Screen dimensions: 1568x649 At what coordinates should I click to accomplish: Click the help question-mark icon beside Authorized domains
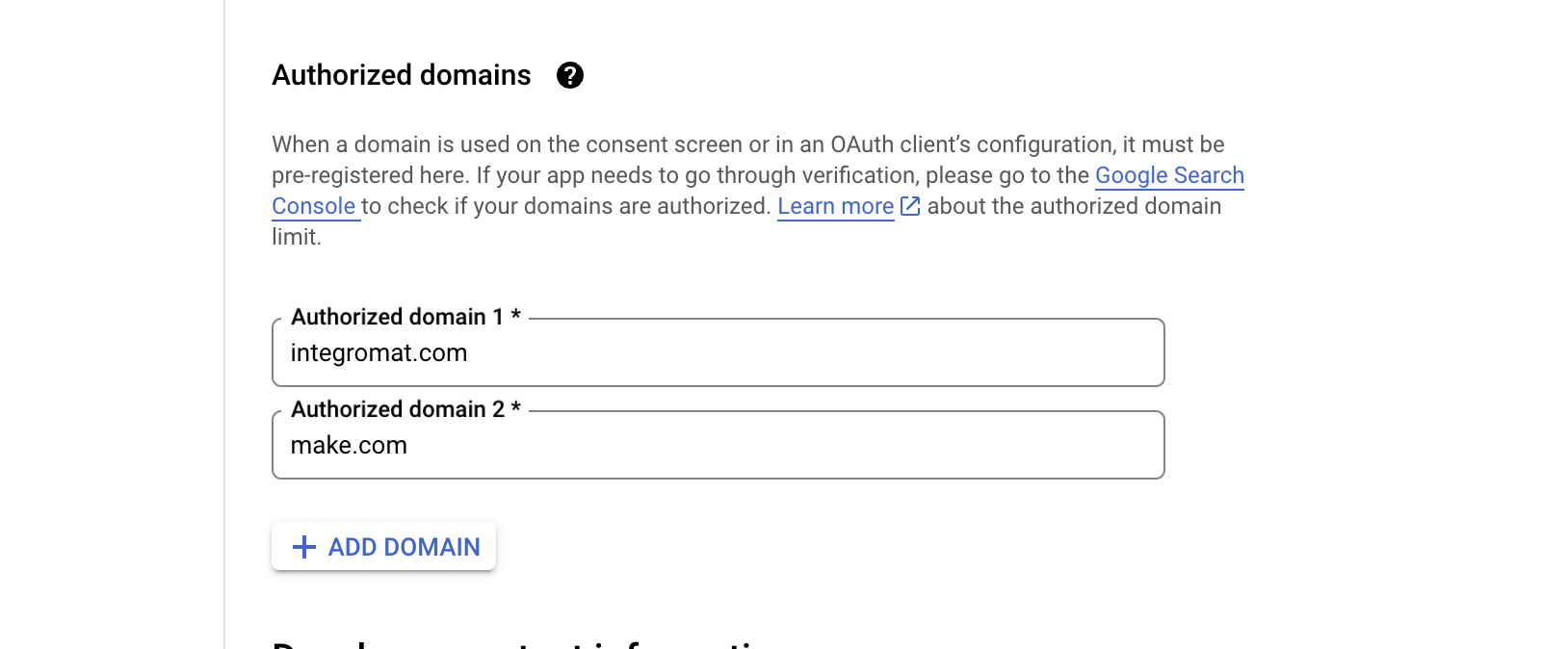pos(570,75)
